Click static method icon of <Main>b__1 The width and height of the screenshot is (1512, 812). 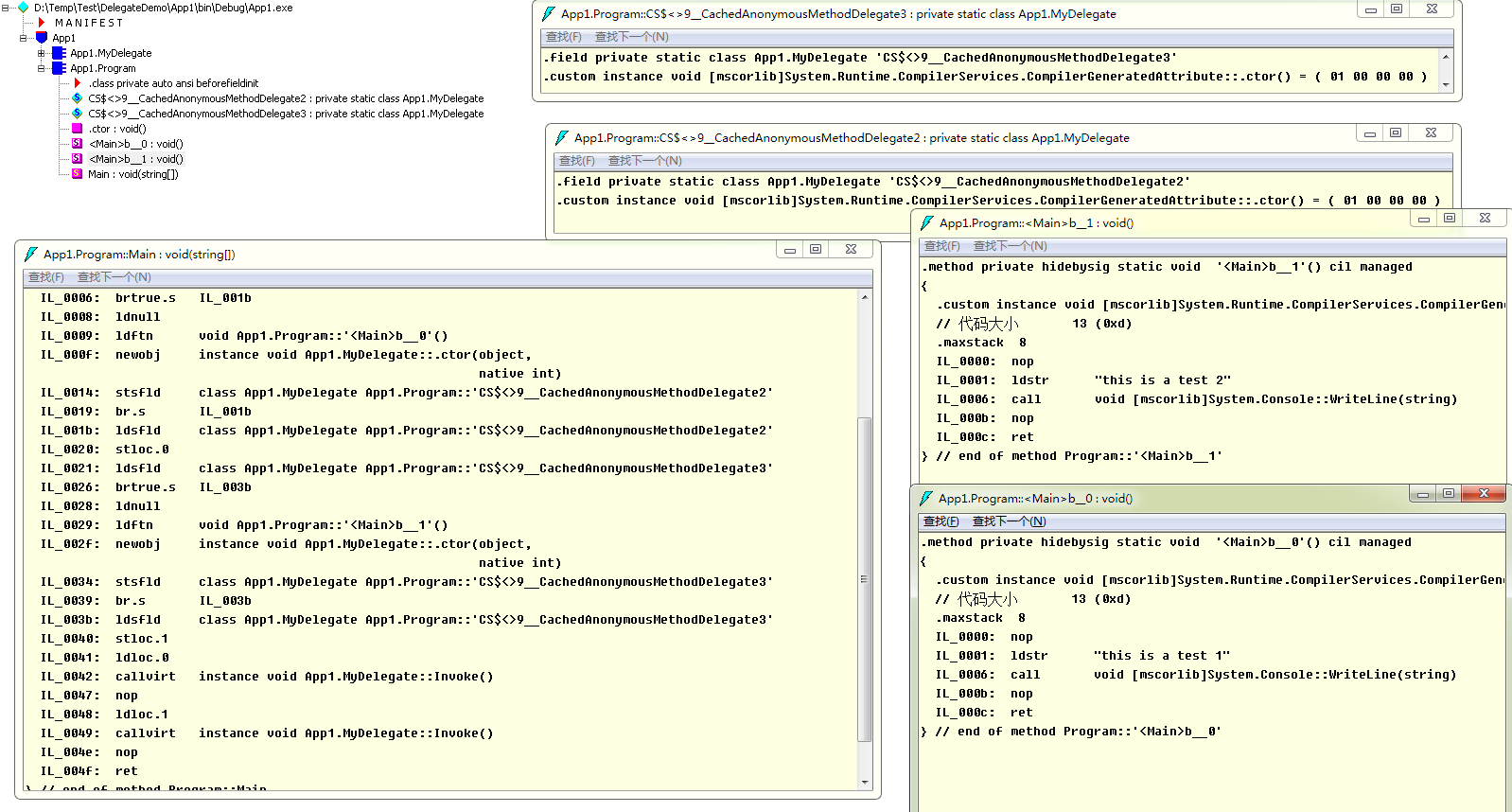78,159
